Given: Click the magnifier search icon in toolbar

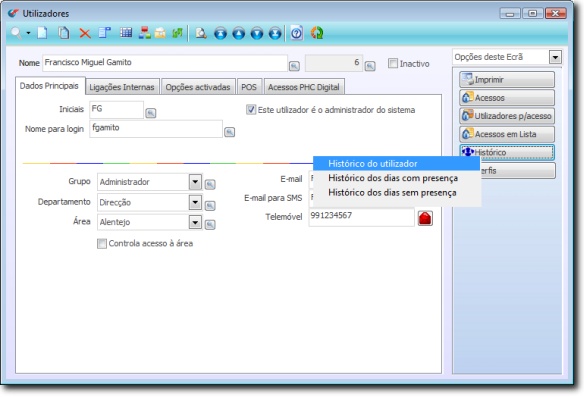Looking at the screenshot, I should 16,33.
